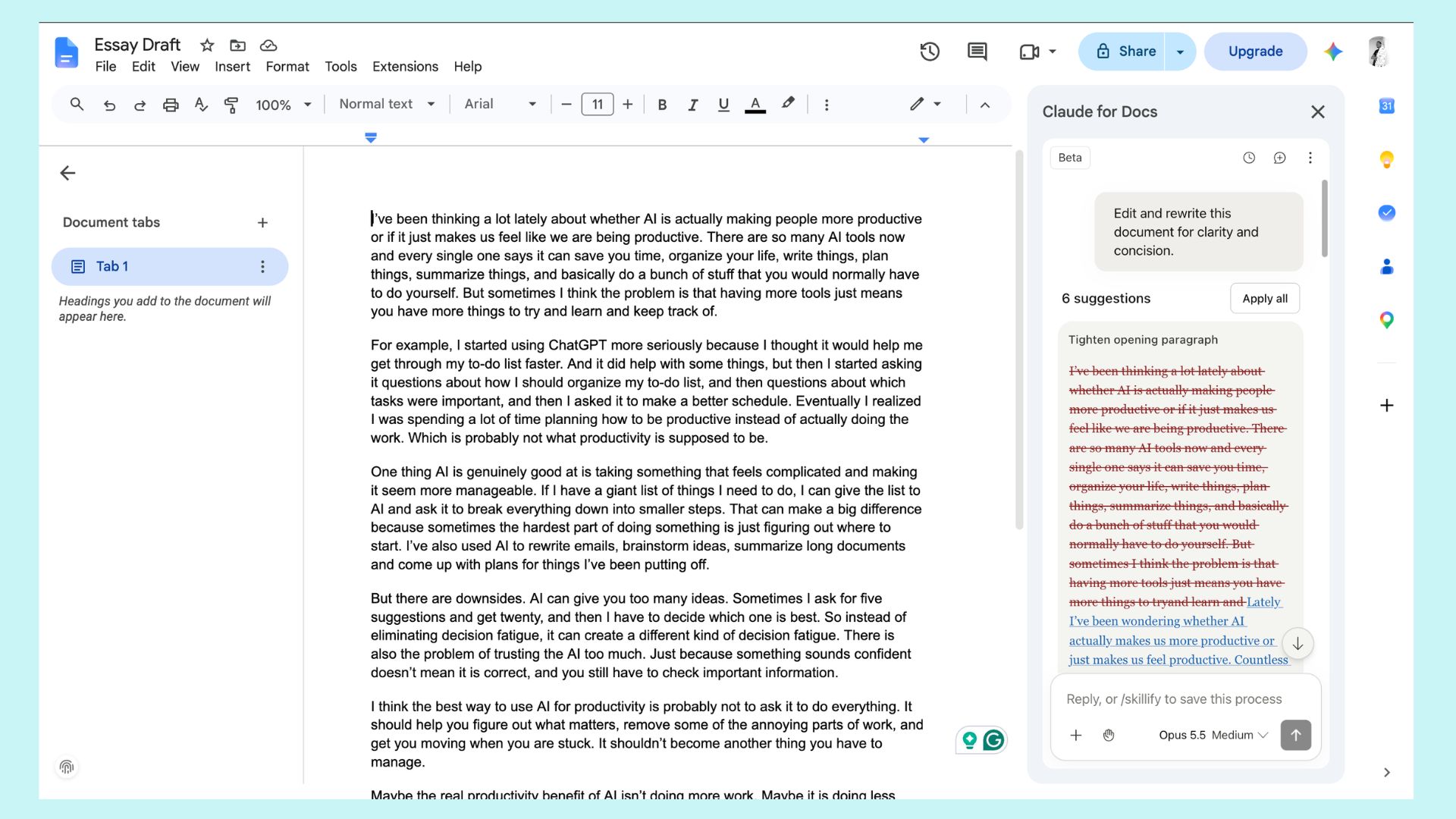Open Google Tasks checkmark icon
The width and height of the screenshot is (1456, 819).
[1386, 212]
